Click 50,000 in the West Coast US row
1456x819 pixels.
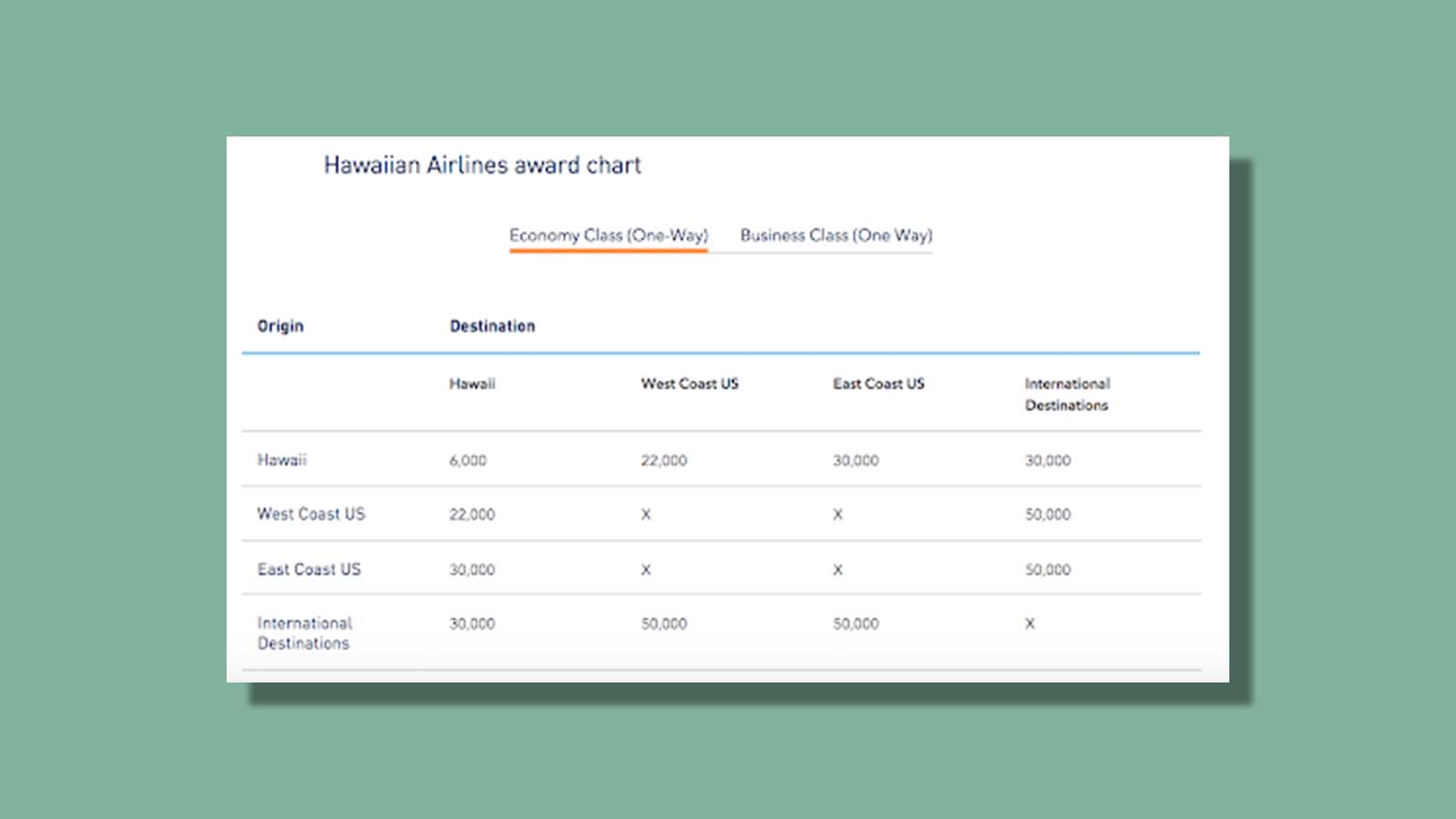pos(1048,514)
